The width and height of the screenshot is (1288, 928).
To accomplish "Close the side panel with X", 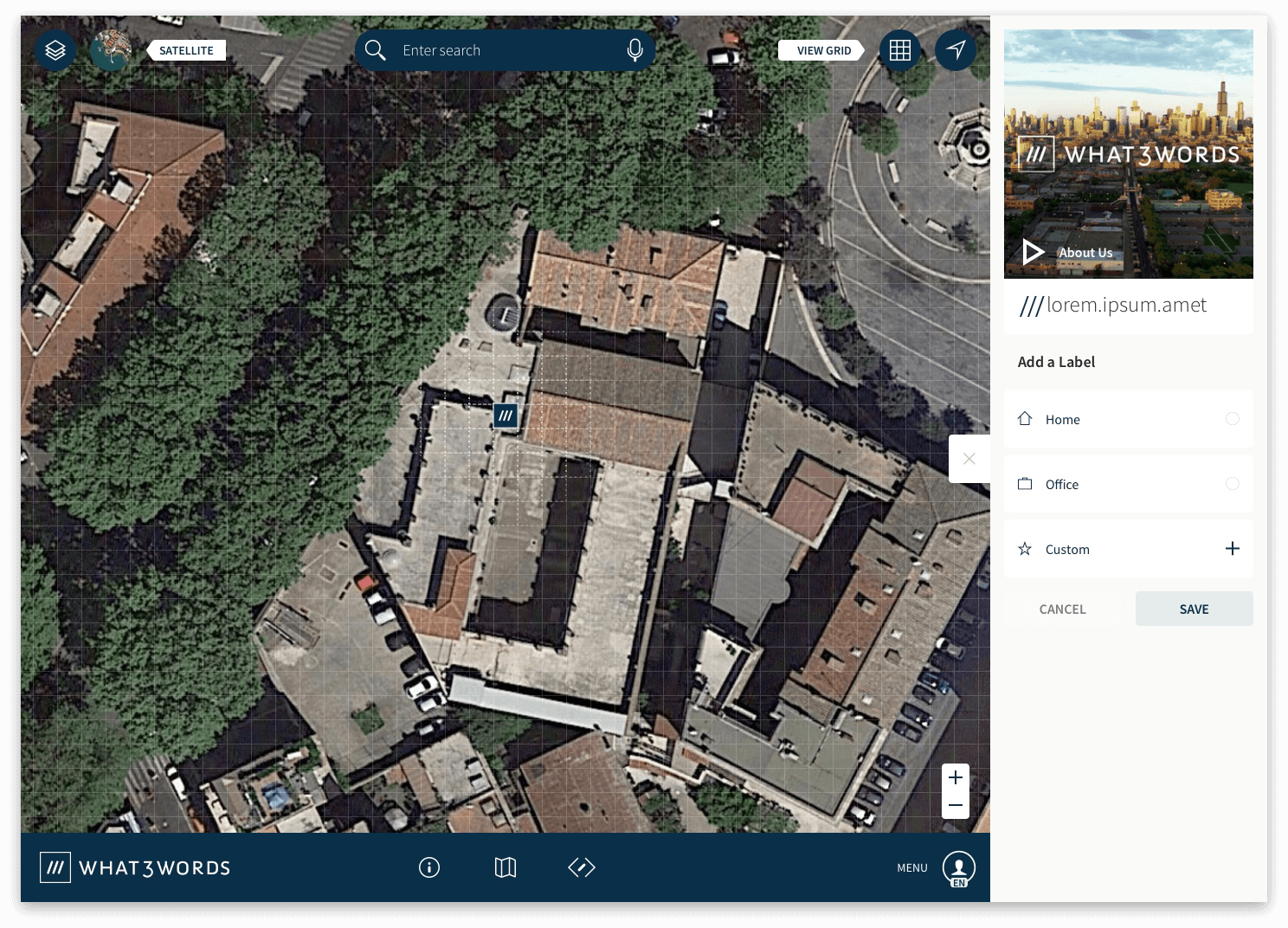I will [x=969, y=459].
